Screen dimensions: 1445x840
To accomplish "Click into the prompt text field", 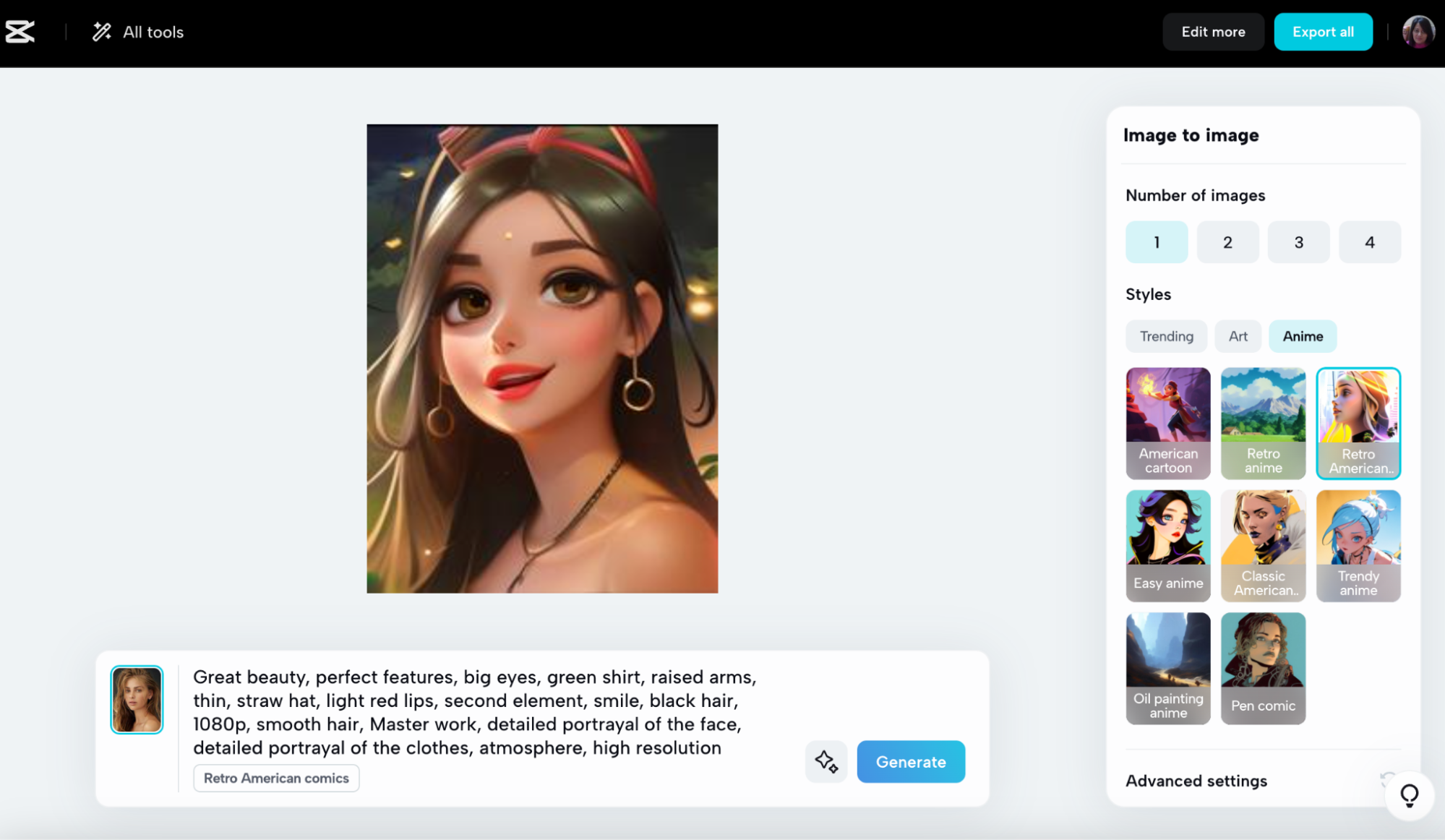I will pos(474,711).
